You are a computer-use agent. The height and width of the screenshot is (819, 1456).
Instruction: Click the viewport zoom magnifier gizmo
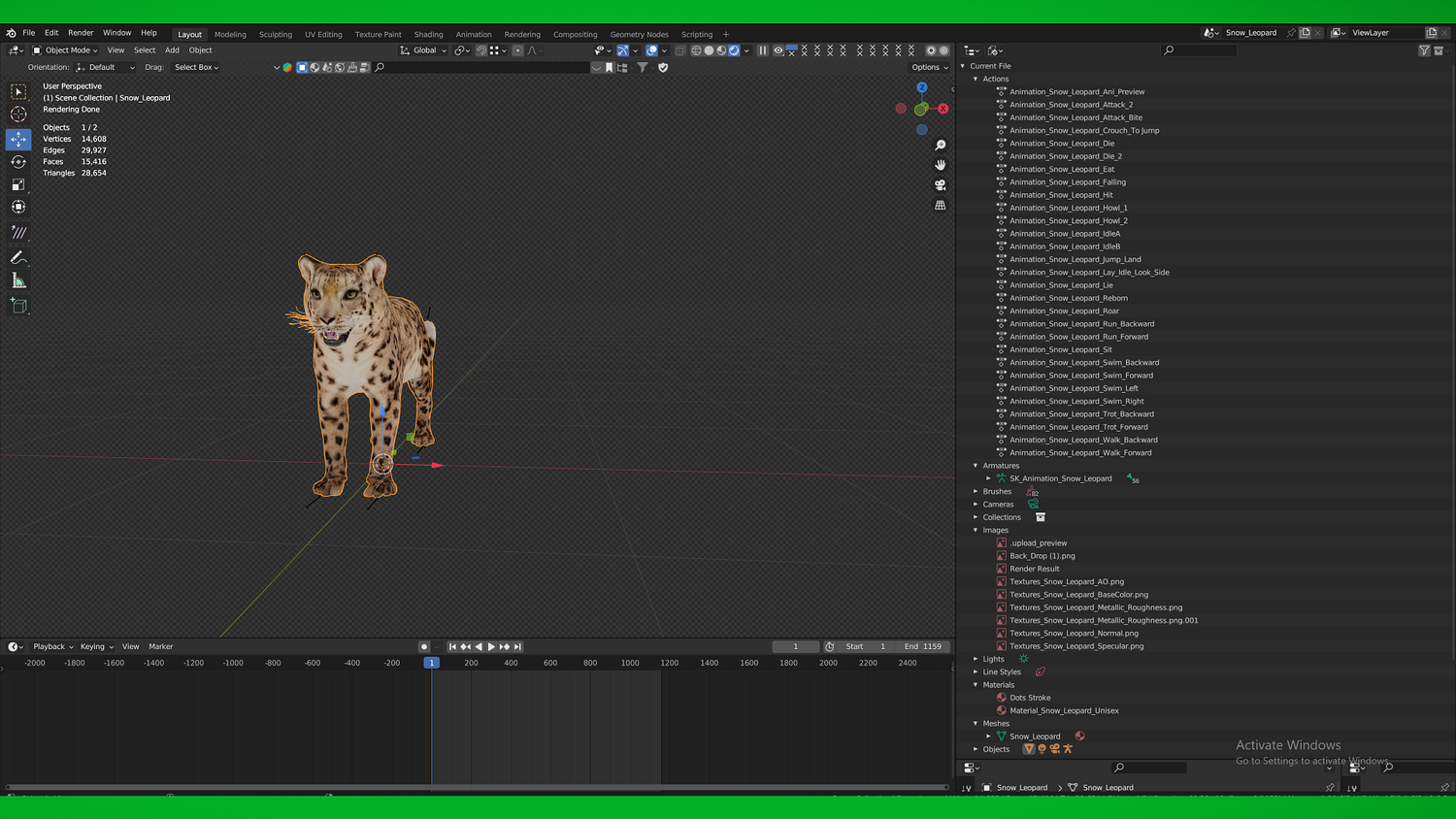point(940,146)
